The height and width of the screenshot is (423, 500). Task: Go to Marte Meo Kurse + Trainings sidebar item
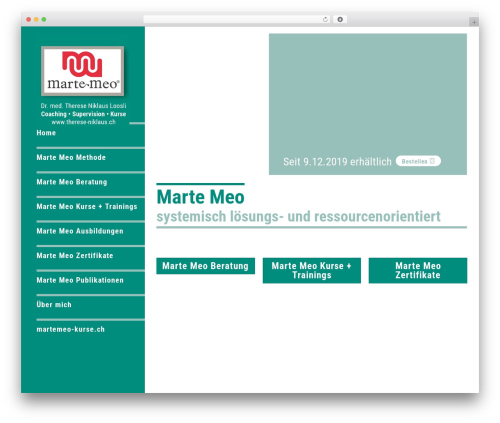click(x=87, y=207)
